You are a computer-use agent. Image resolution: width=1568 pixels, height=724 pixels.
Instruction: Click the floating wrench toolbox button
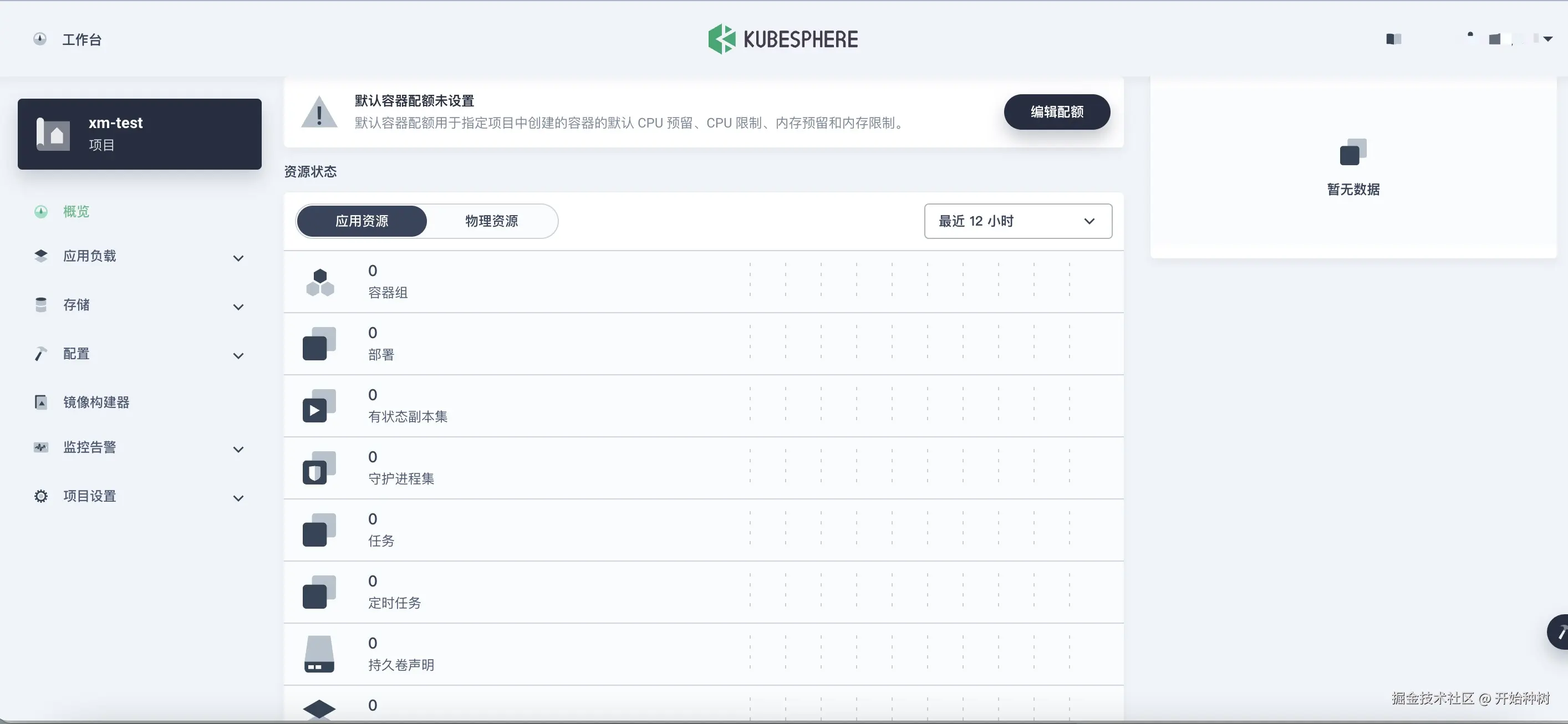pos(1560,632)
